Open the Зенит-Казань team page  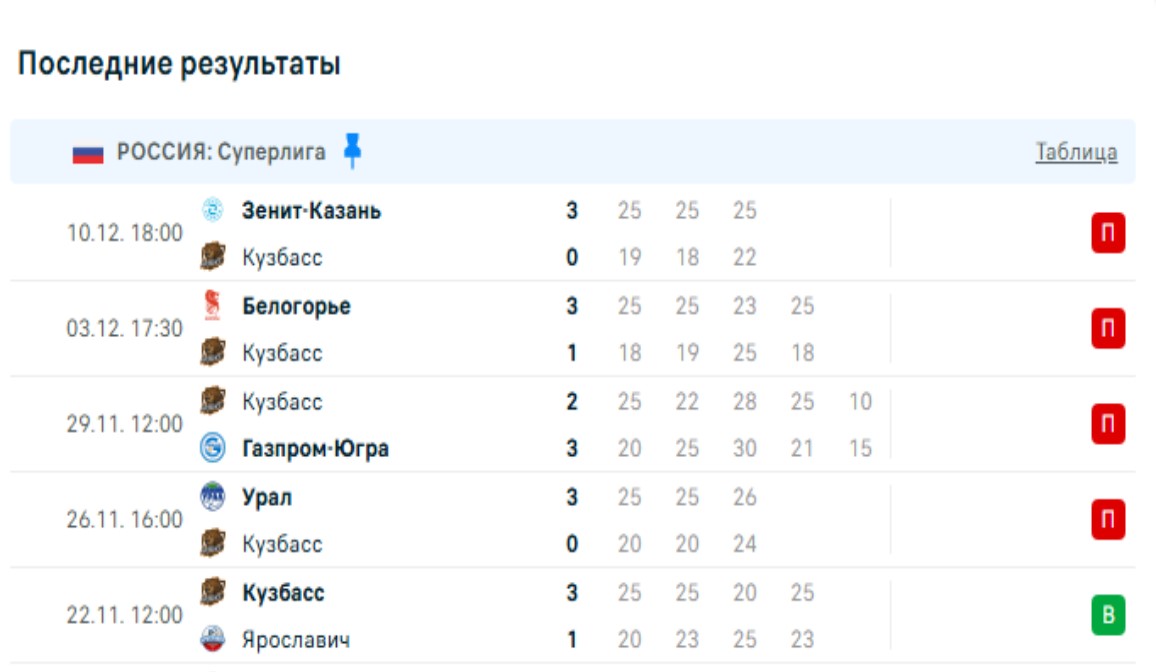point(311,211)
